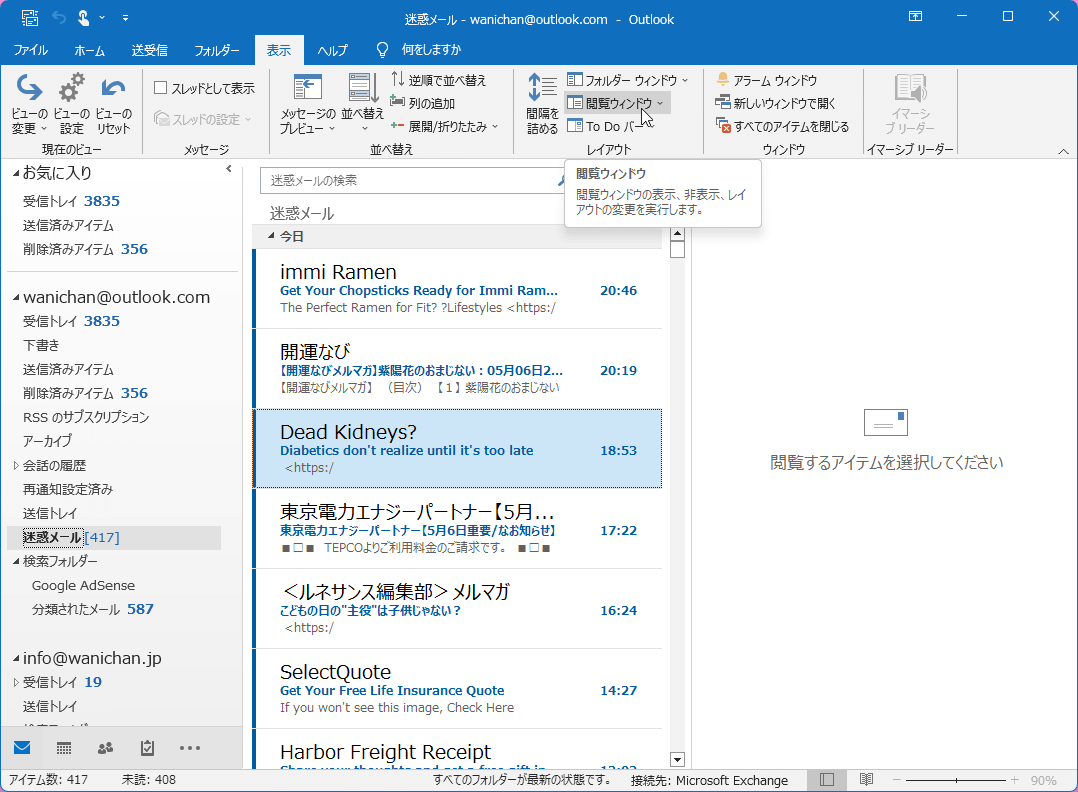1078x792 pixels.
Task: Open the ファイル tab
Action: point(30,50)
